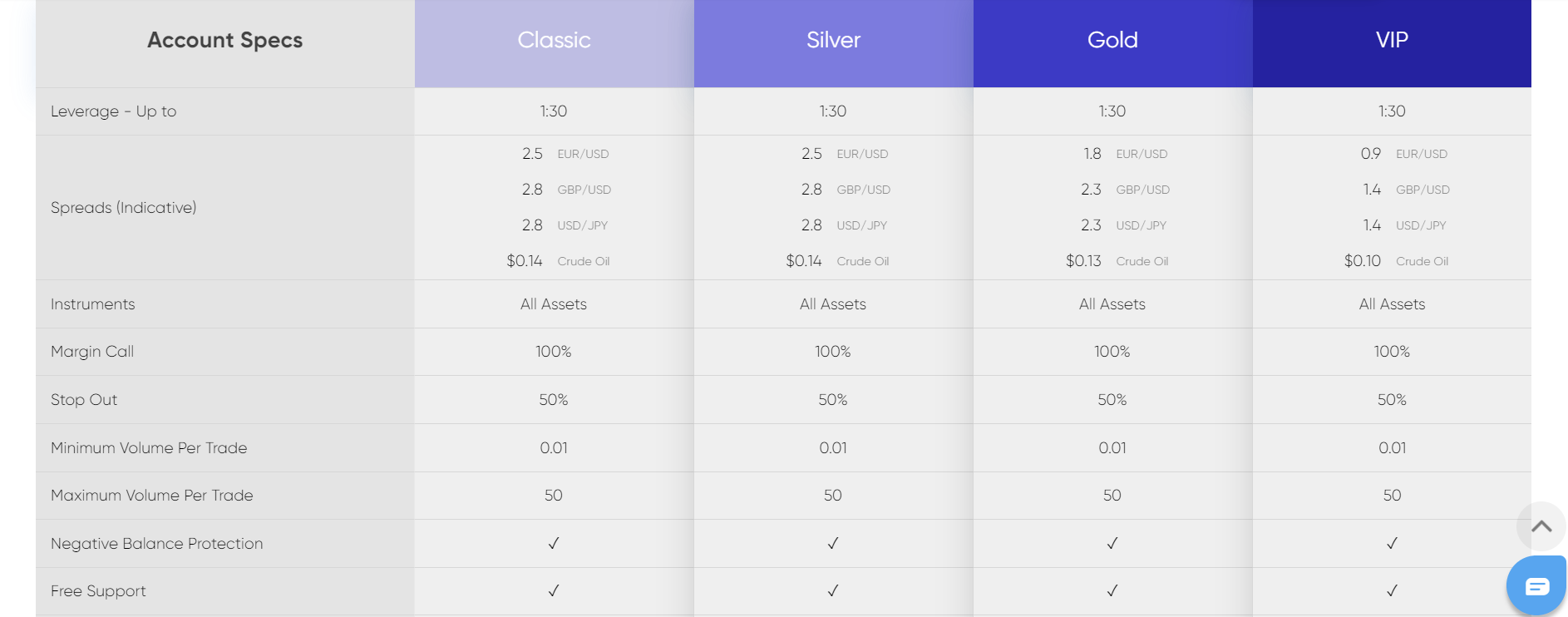The height and width of the screenshot is (617, 1568).
Task: Click VIP Free Support checkmark
Action: 1392,590
